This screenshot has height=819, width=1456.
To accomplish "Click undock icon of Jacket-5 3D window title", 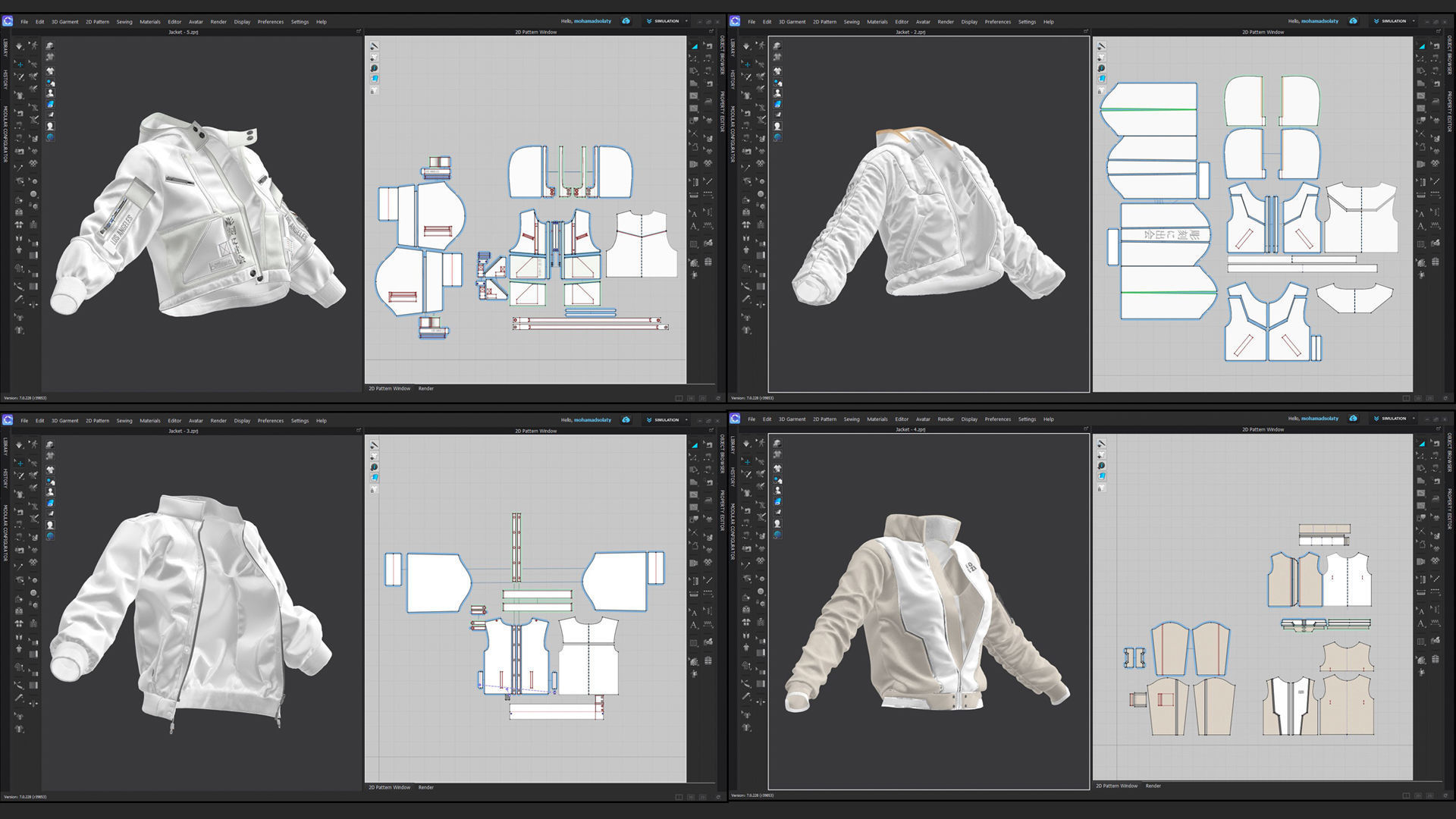I will pyautogui.click(x=359, y=32).
